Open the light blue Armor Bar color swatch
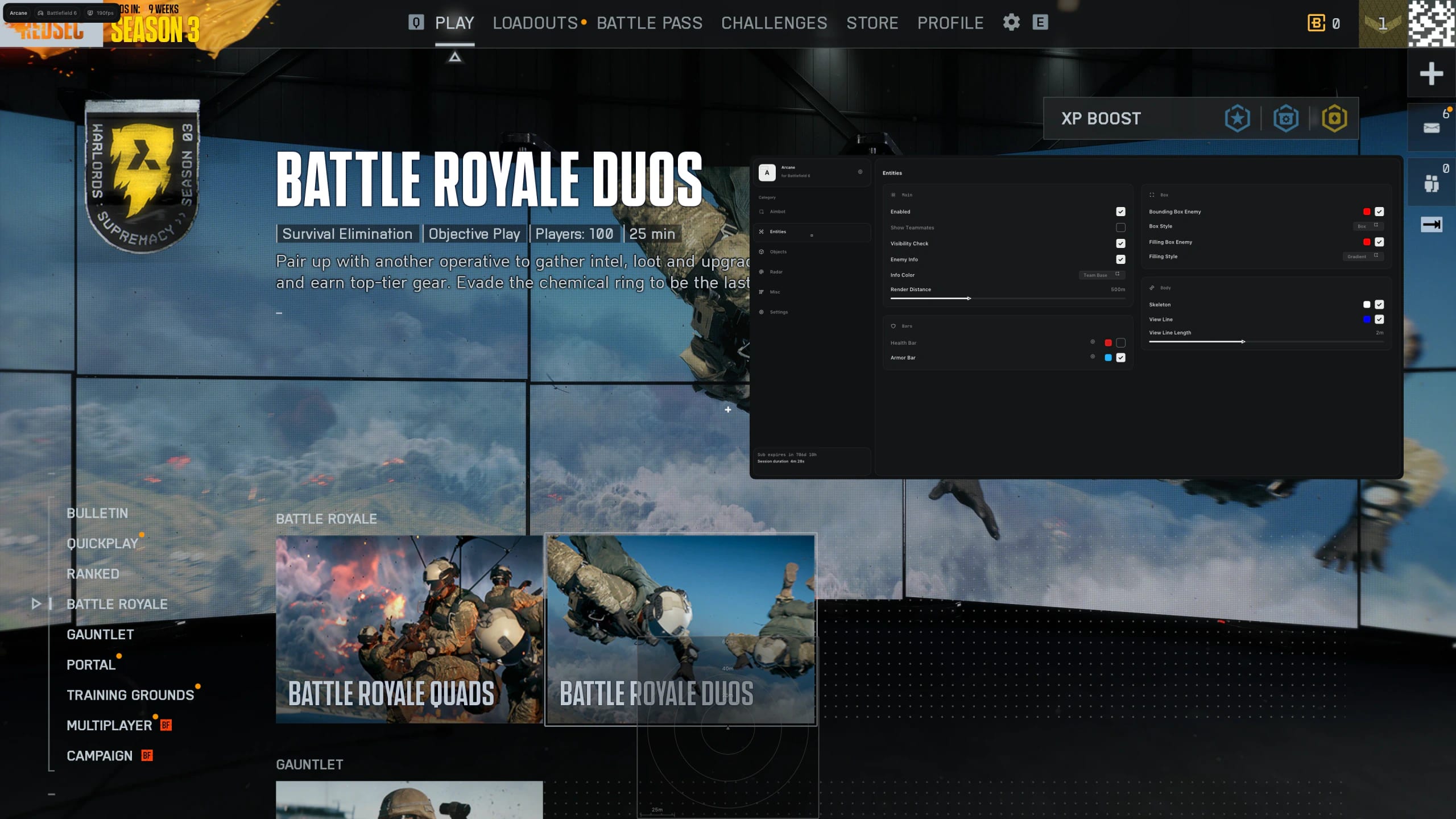Viewport: 1456px width, 819px height. 1108,358
